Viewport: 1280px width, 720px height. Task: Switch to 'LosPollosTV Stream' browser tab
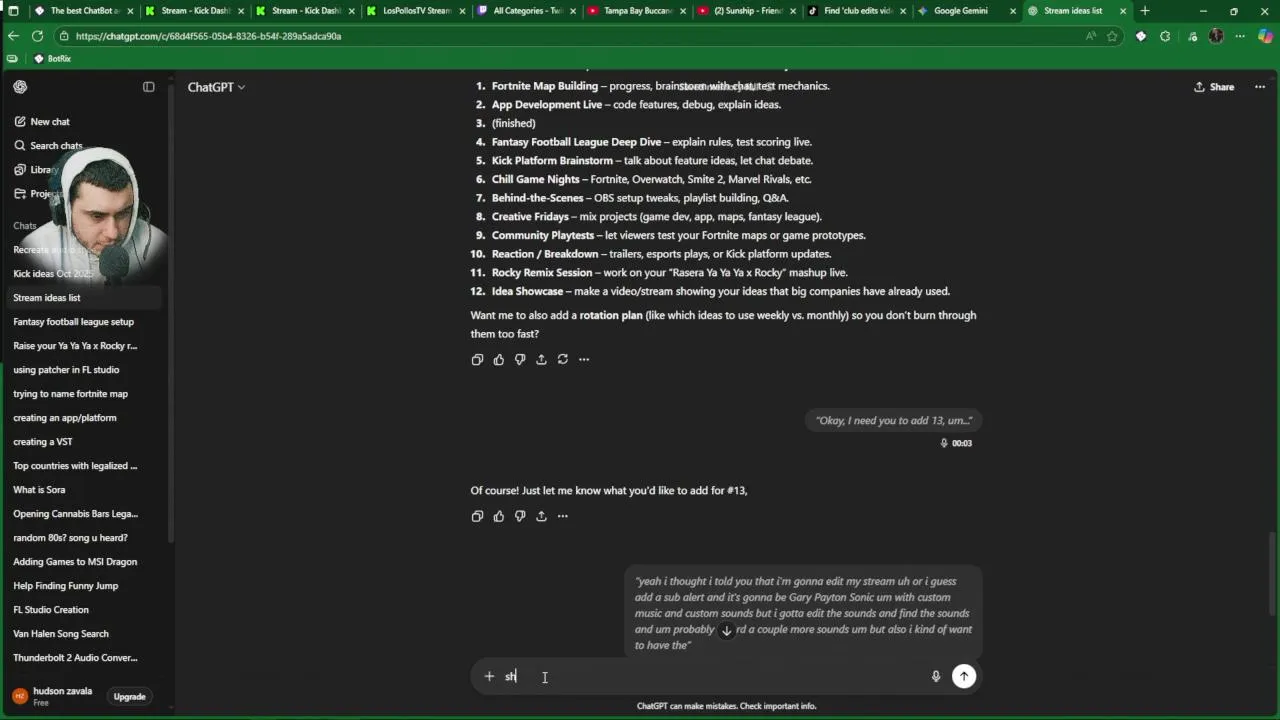point(417,11)
